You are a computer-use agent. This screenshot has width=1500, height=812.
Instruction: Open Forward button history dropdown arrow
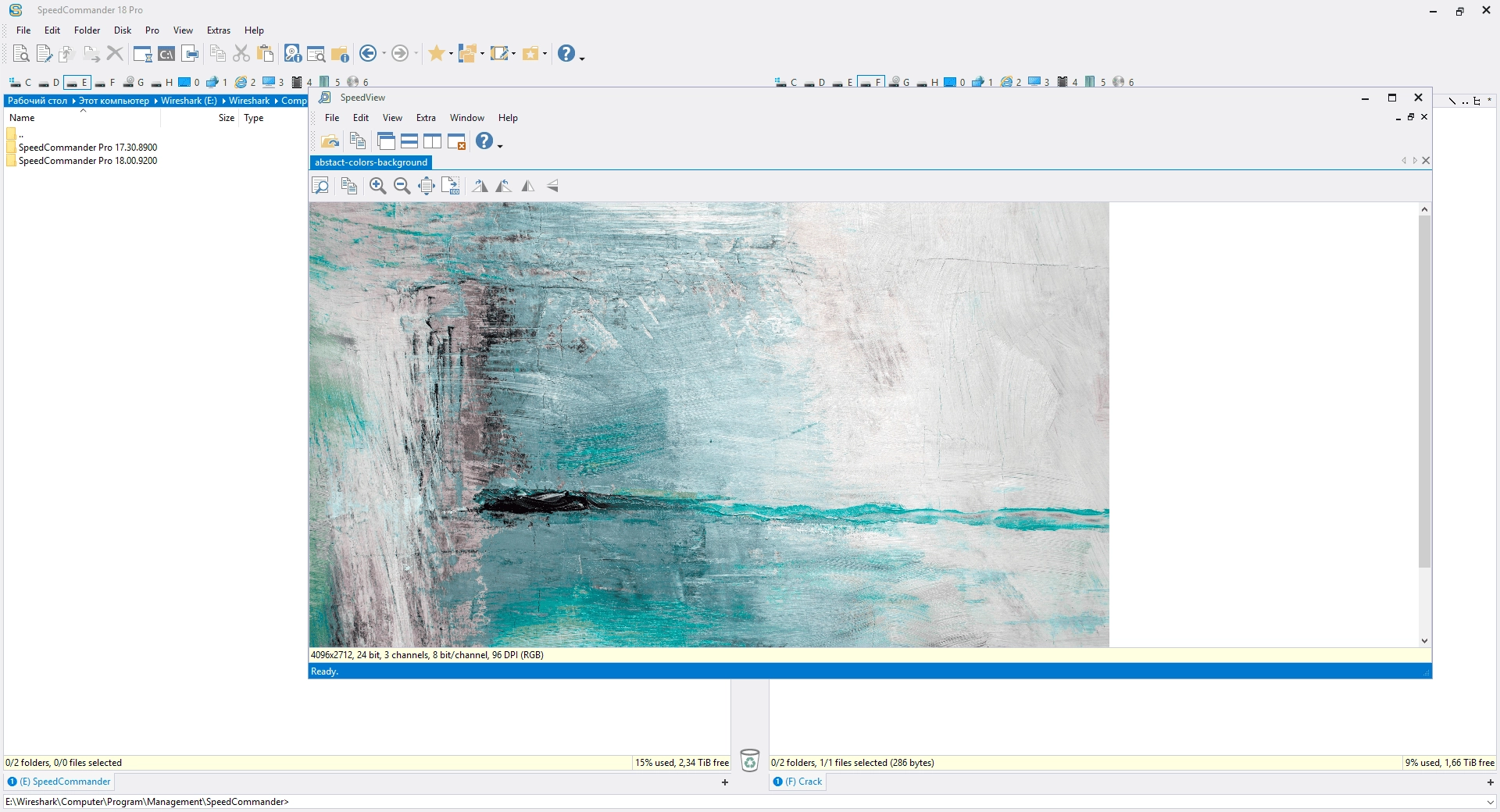[416, 54]
